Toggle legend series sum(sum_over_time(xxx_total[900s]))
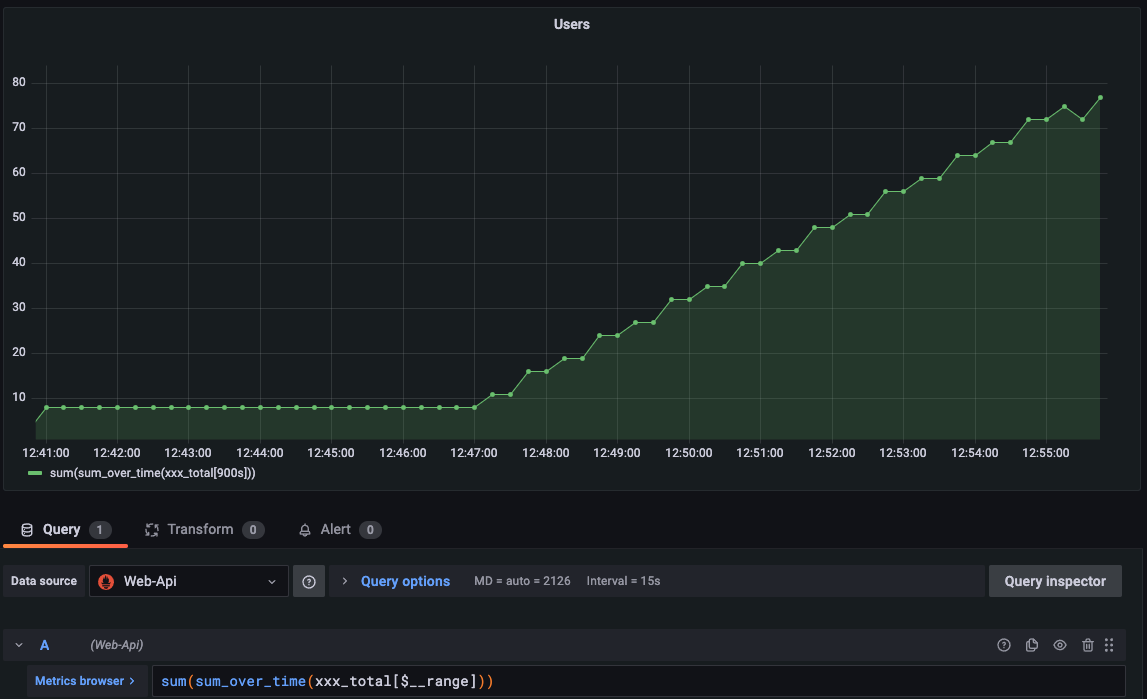1147x699 pixels. [x=152, y=473]
